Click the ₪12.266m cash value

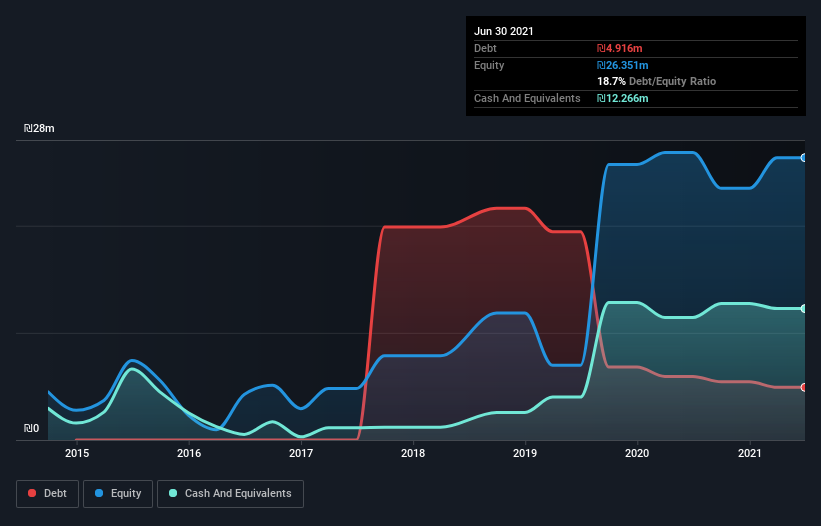(623, 98)
